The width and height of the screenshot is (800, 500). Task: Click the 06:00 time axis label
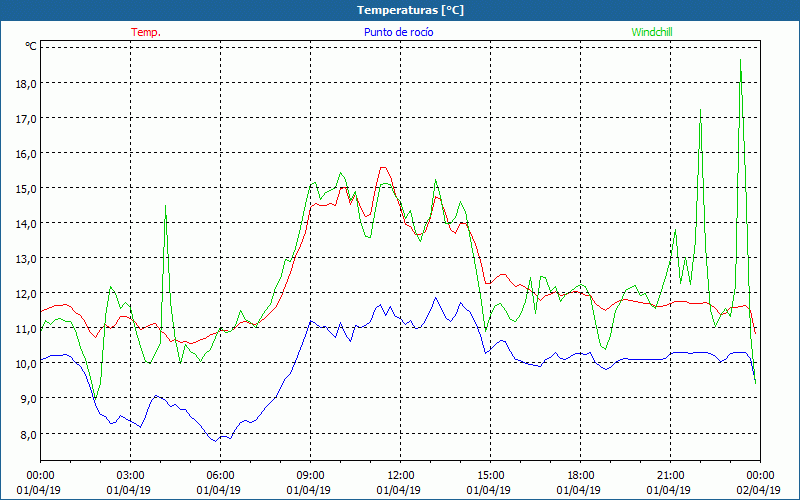220,476
